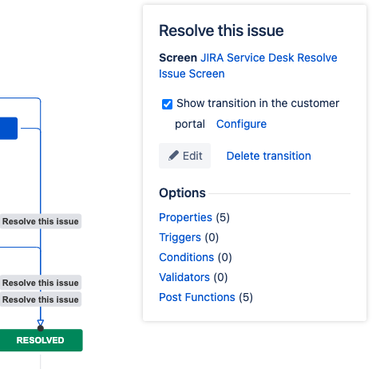Image resolution: width=380 pixels, height=369 pixels.
Task: Open Triggers option
Action: pyautogui.click(x=180, y=237)
